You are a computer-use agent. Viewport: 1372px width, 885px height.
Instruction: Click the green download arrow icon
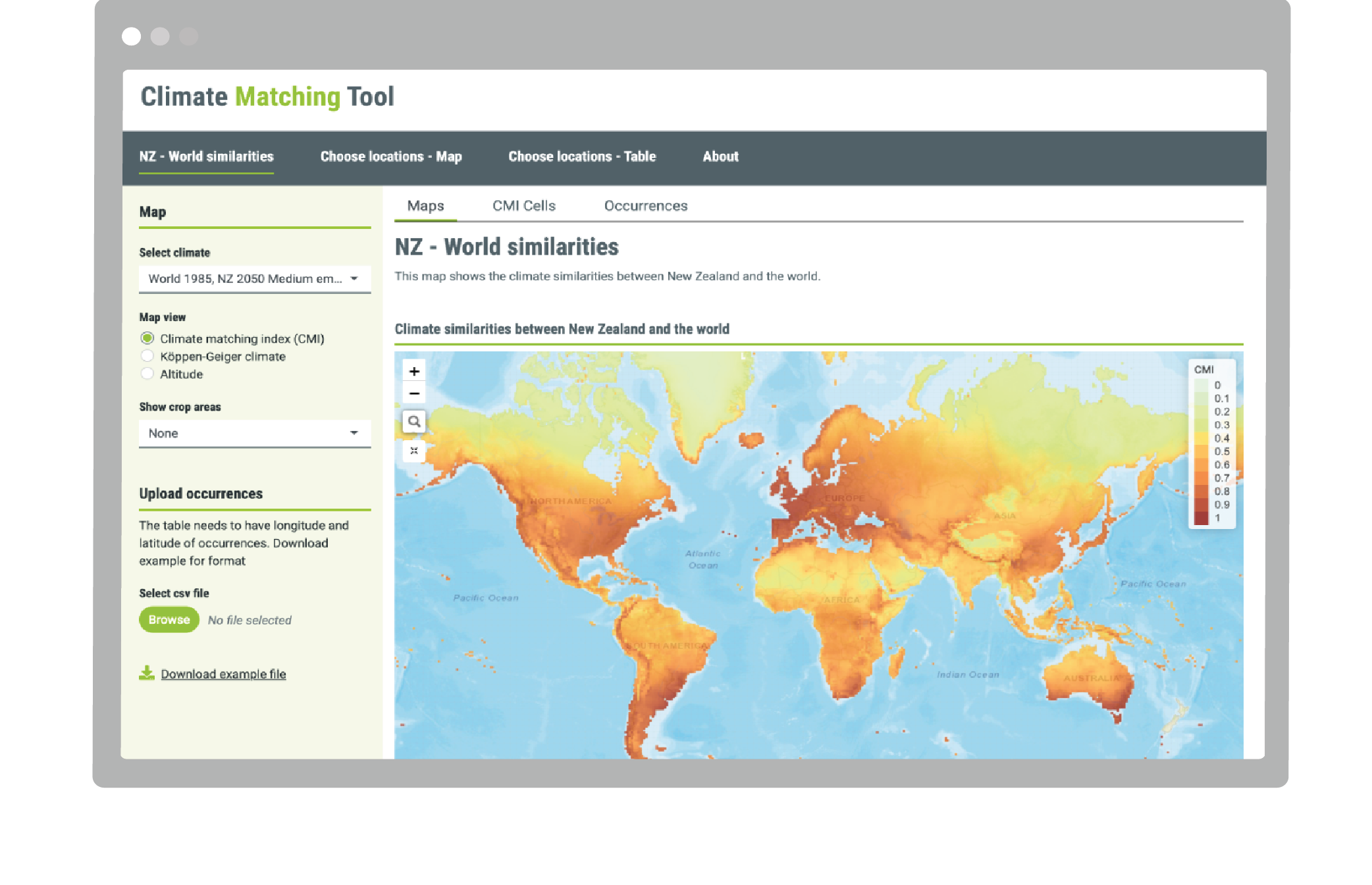pos(146,672)
